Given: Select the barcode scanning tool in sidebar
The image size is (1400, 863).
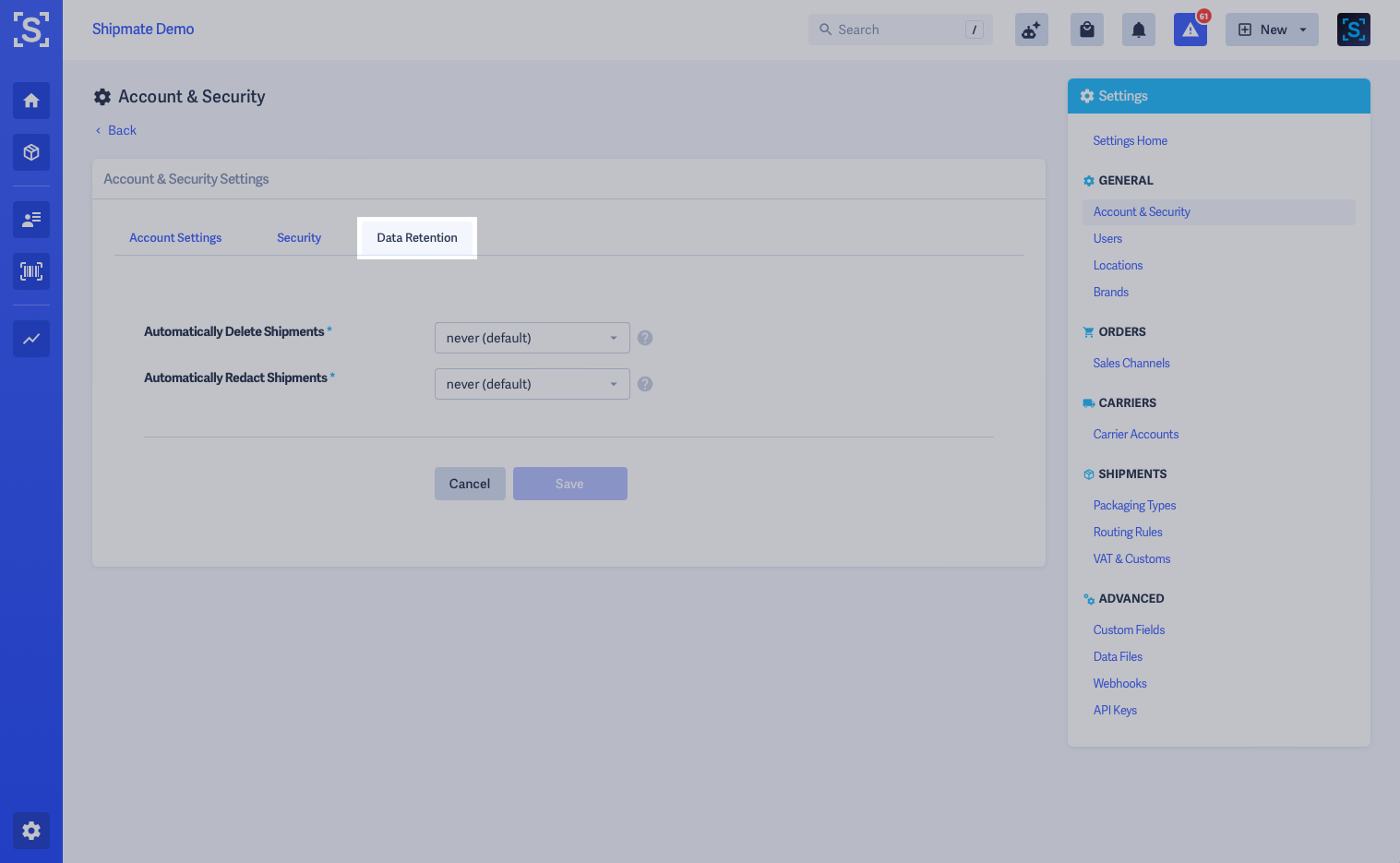Looking at the screenshot, I should (30, 271).
